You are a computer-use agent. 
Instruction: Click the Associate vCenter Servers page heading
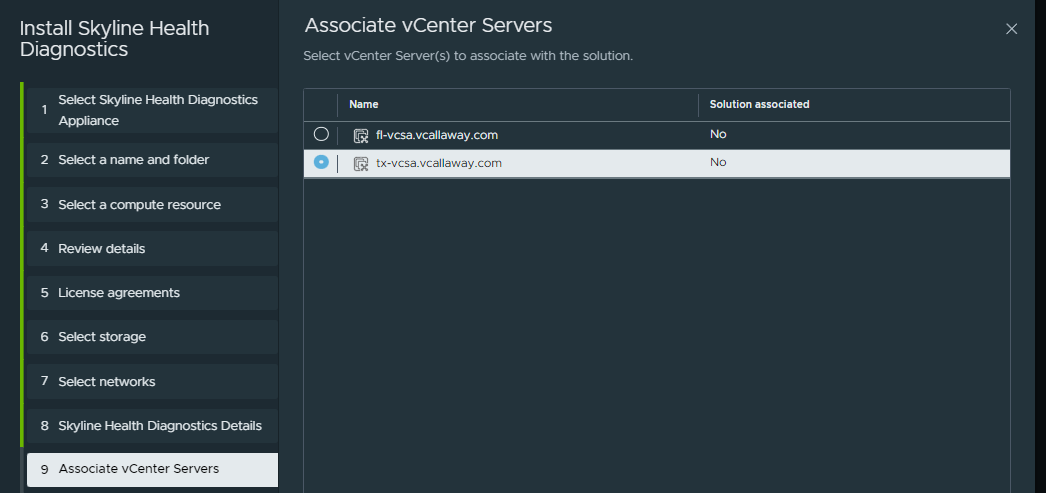coord(428,26)
